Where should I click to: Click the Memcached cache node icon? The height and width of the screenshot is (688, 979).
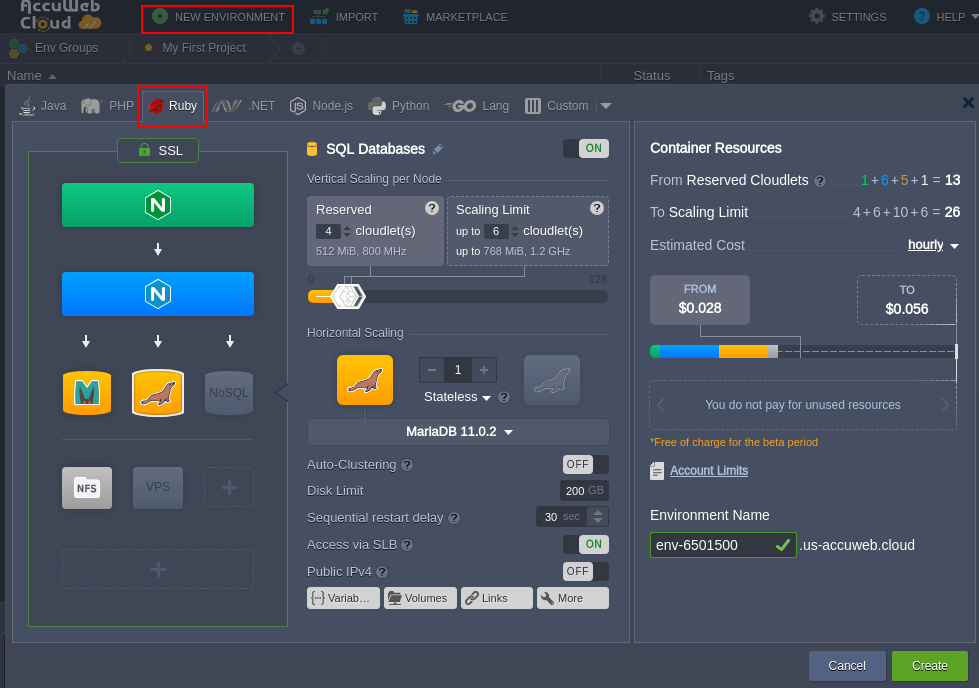click(x=86, y=393)
